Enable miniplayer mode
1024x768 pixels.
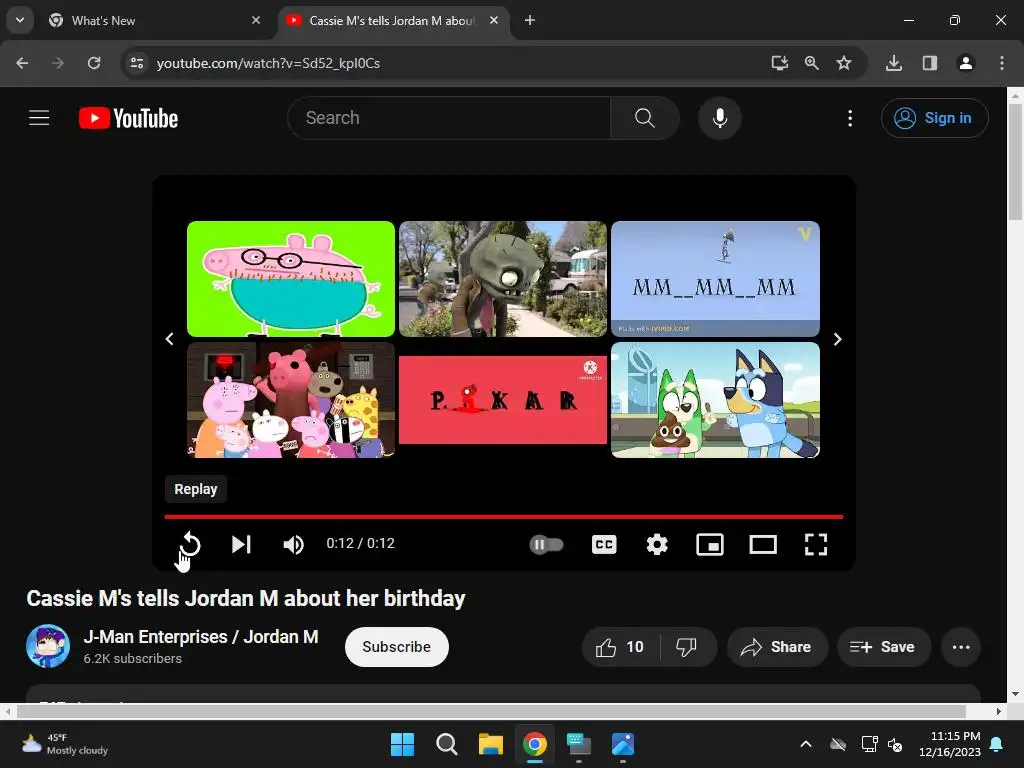coord(710,544)
